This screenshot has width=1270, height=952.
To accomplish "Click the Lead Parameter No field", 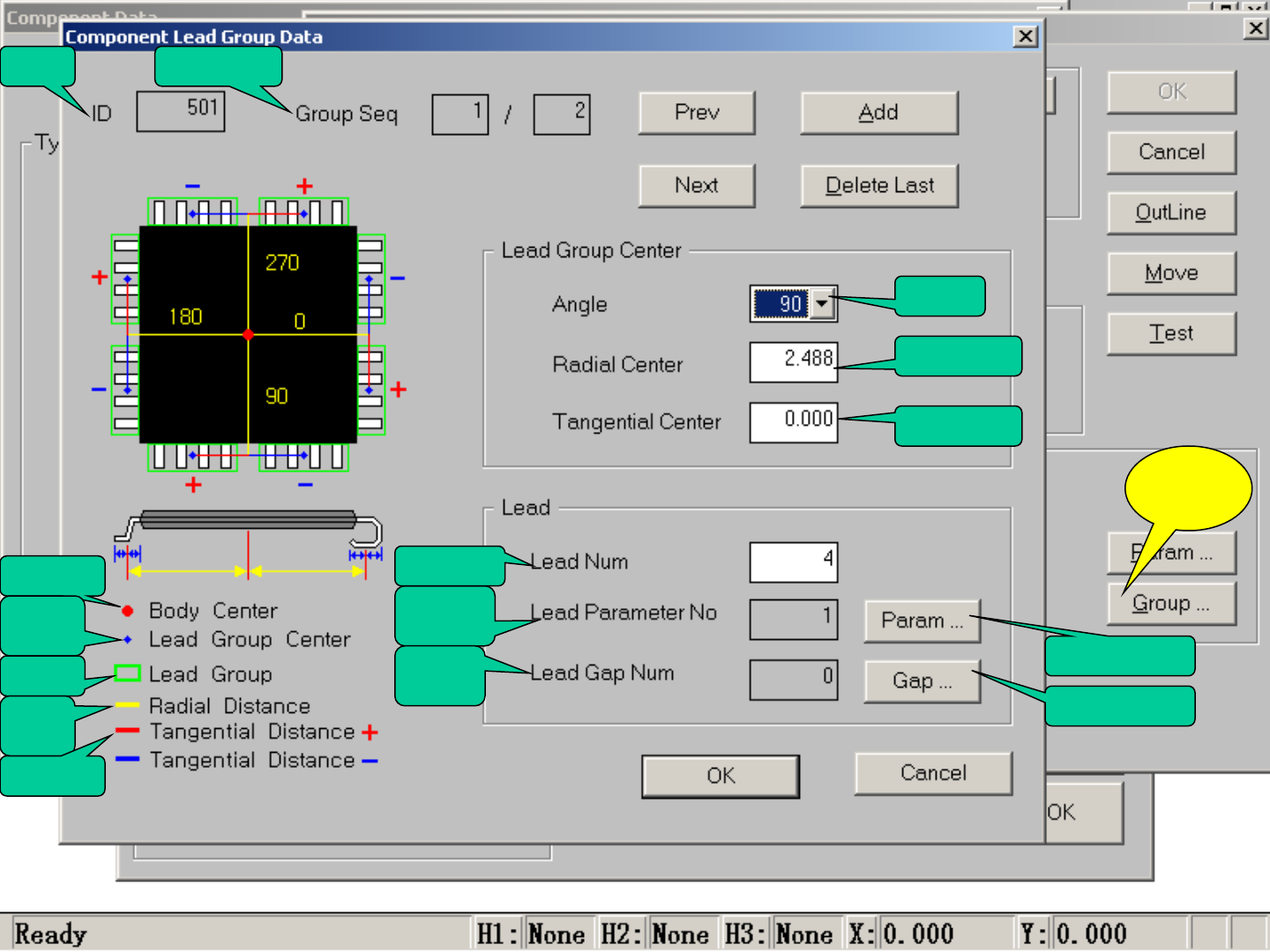I will (793, 620).
